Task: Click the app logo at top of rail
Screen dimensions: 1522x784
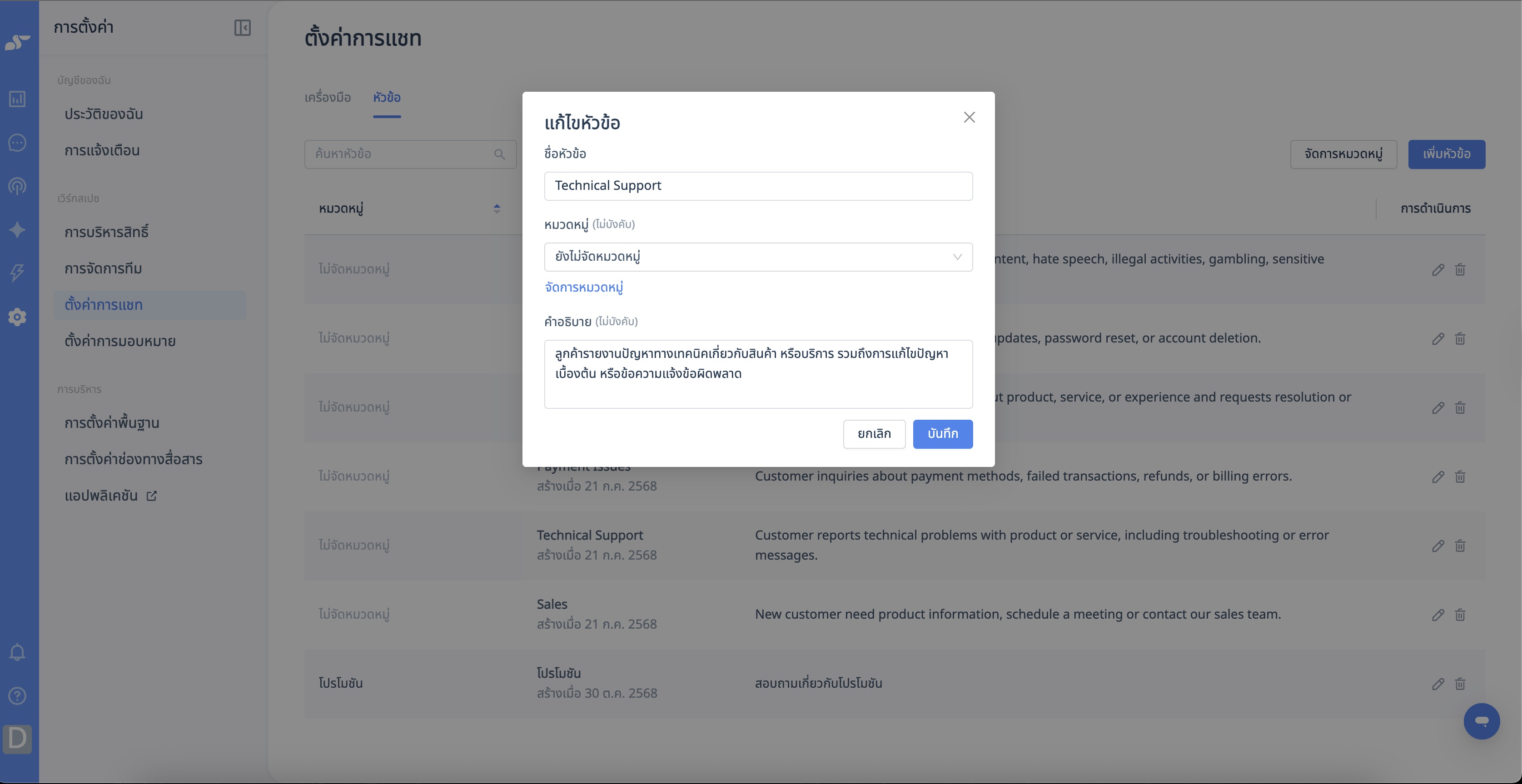Action: tap(18, 43)
